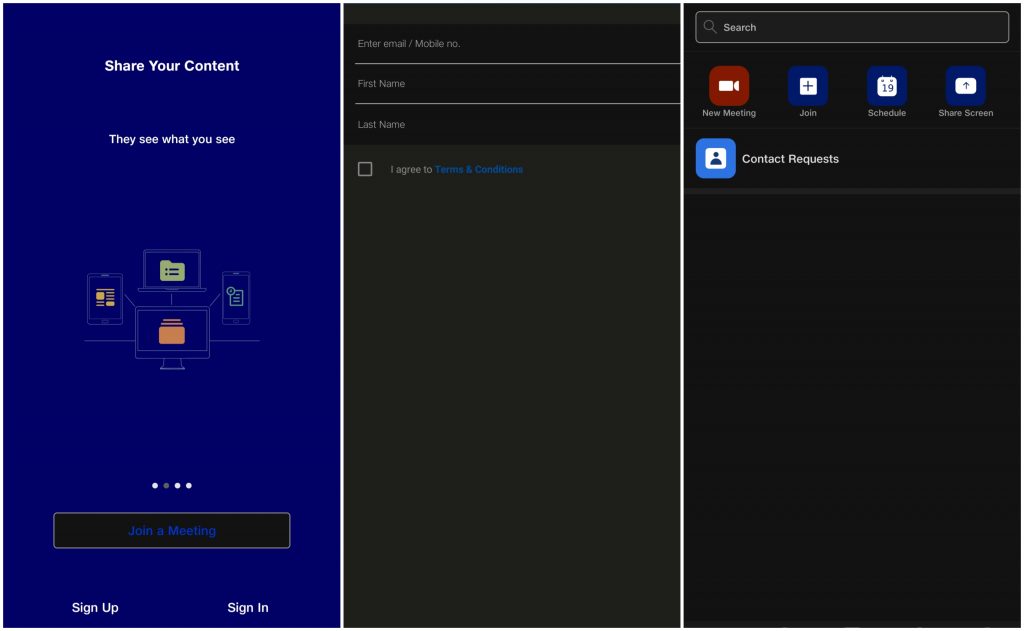Click the They see what you see text

[172, 139]
